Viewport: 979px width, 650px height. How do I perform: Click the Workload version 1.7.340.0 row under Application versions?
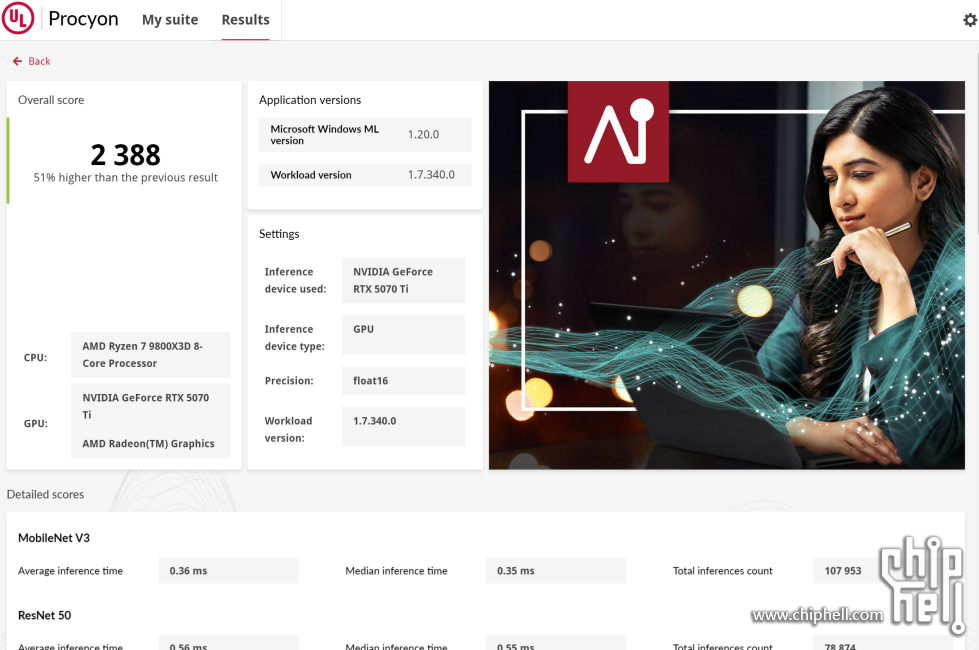365,175
